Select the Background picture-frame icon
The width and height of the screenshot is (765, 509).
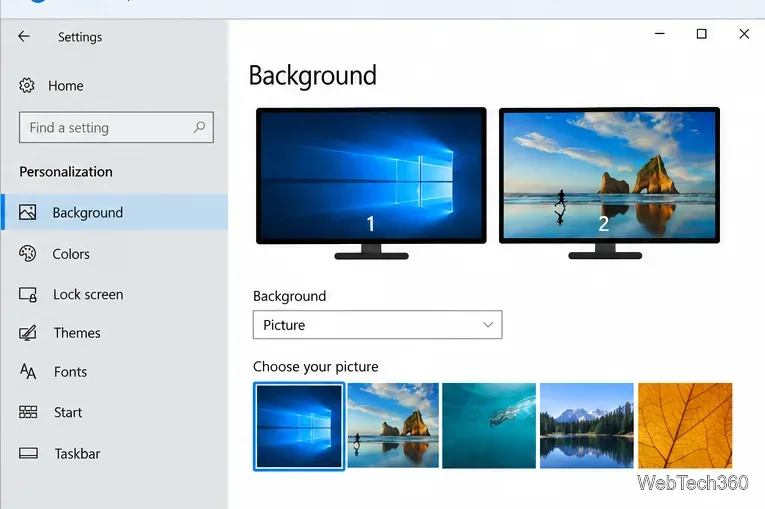(27, 212)
